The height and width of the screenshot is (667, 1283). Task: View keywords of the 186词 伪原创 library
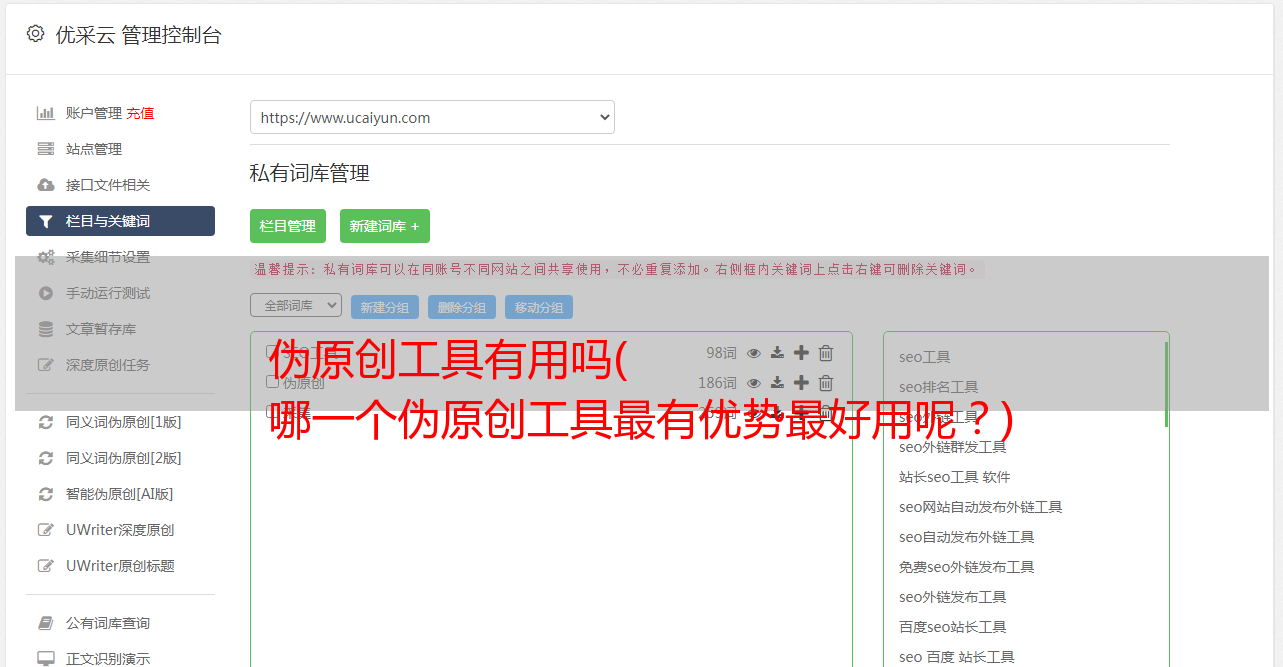754,383
